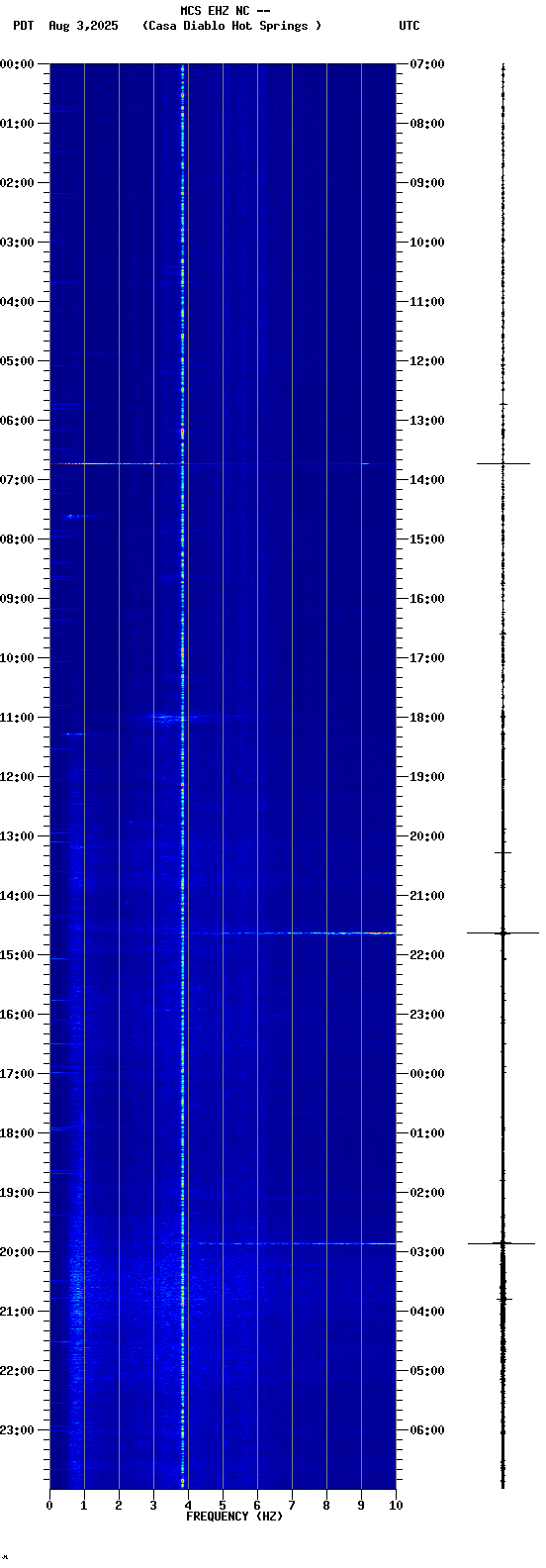Click the 14:00 UTC time label
The height and width of the screenshot is (1568, 546).
(427, 479)
